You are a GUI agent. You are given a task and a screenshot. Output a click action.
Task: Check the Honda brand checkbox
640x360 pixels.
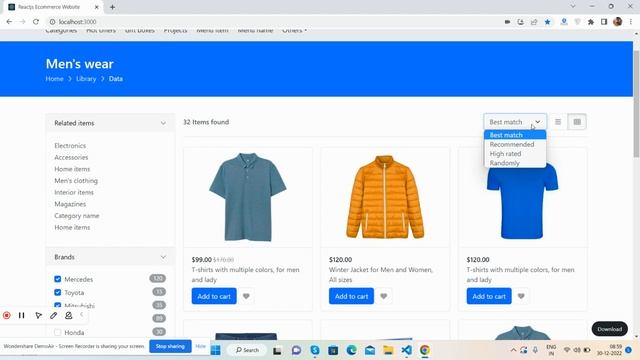58,332
